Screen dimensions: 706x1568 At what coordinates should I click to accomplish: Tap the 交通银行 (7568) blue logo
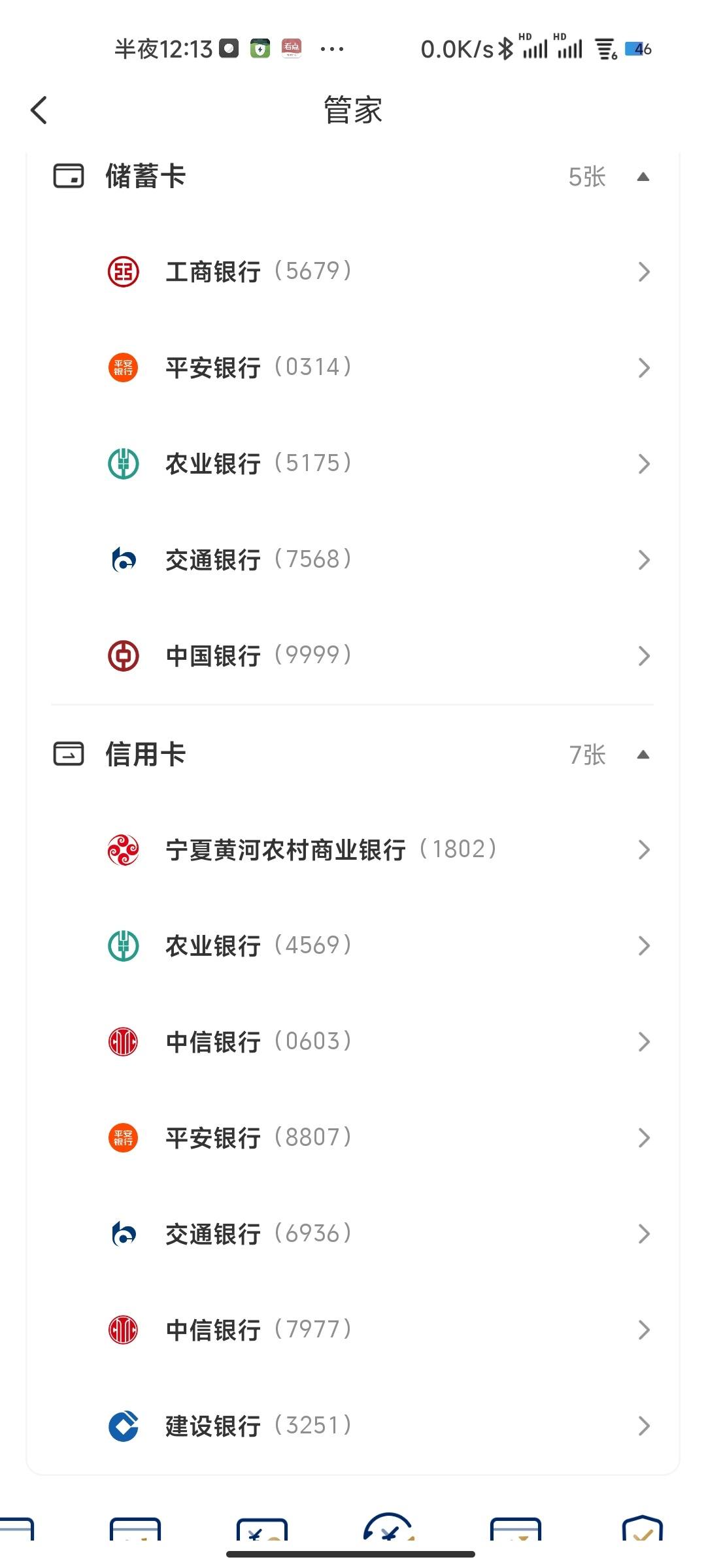click(123, 560)
